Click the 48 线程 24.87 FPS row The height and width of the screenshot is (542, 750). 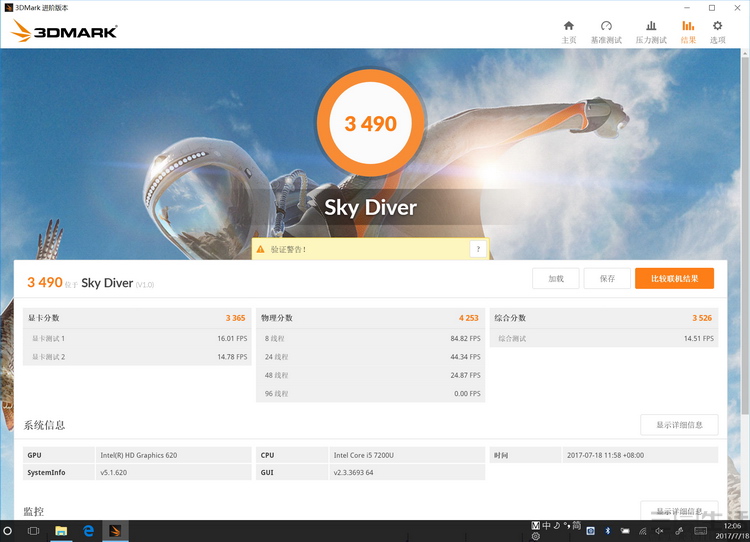pos(370,375)
